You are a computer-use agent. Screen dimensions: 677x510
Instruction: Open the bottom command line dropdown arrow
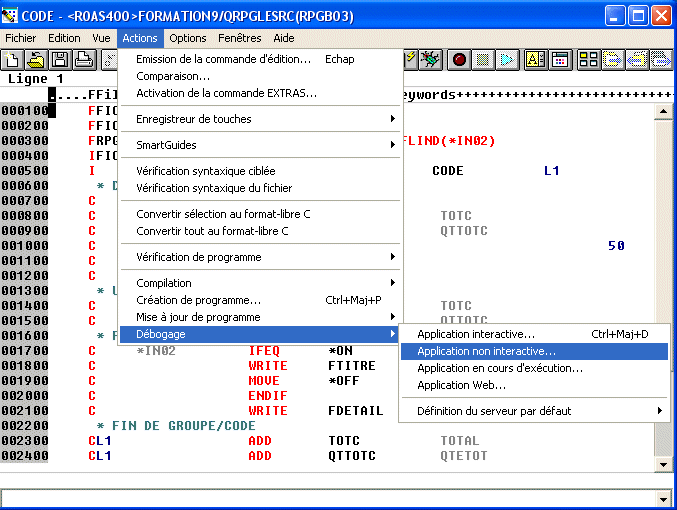pos(661,498)
